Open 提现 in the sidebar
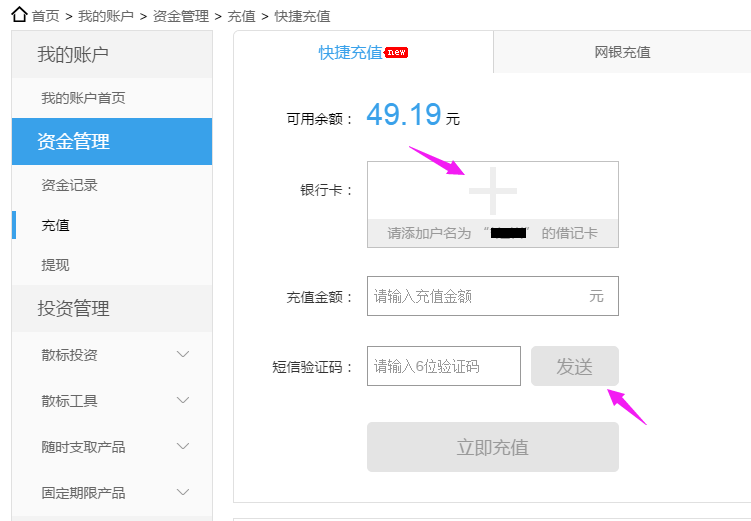The height and width of the screenshot is (521, 751). 55,265
